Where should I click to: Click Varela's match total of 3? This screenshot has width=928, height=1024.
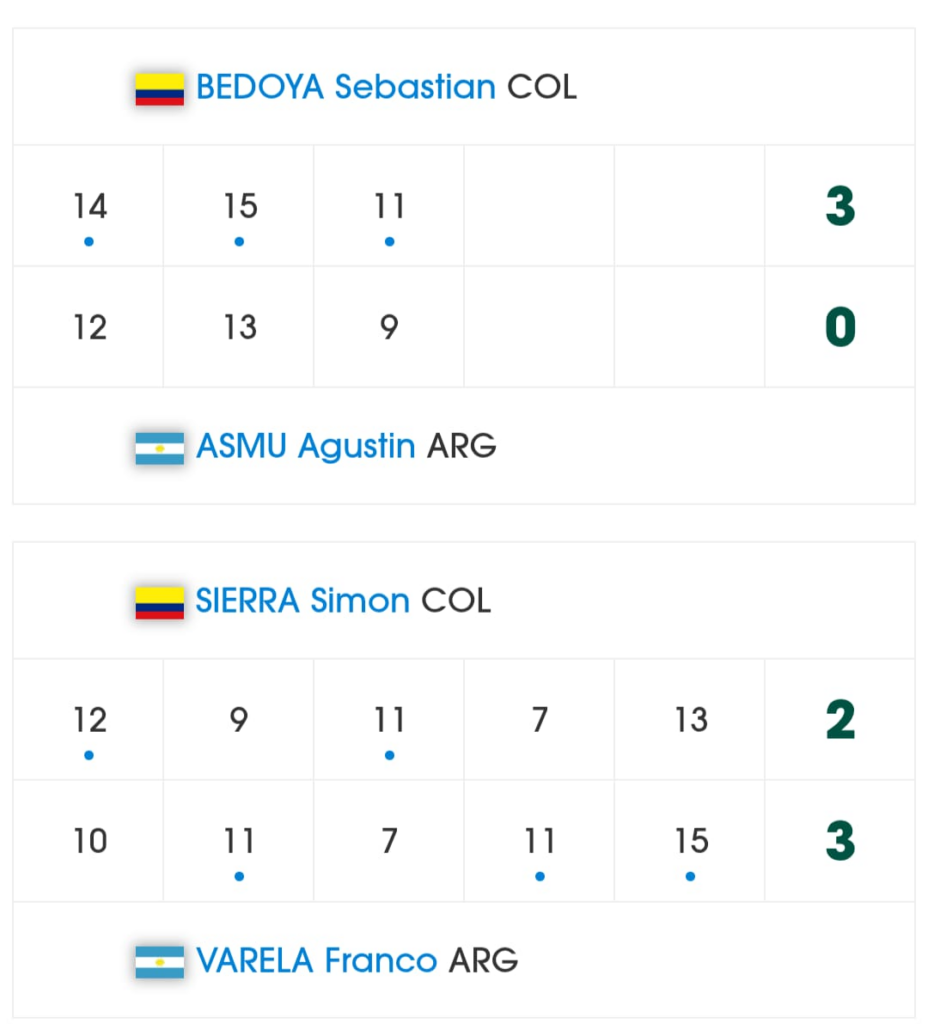840,842
